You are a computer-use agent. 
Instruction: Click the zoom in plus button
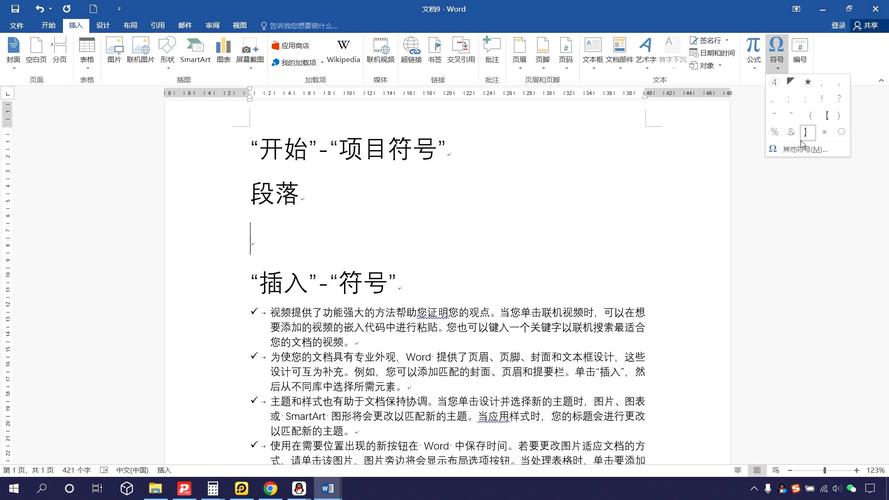(856, 470)
